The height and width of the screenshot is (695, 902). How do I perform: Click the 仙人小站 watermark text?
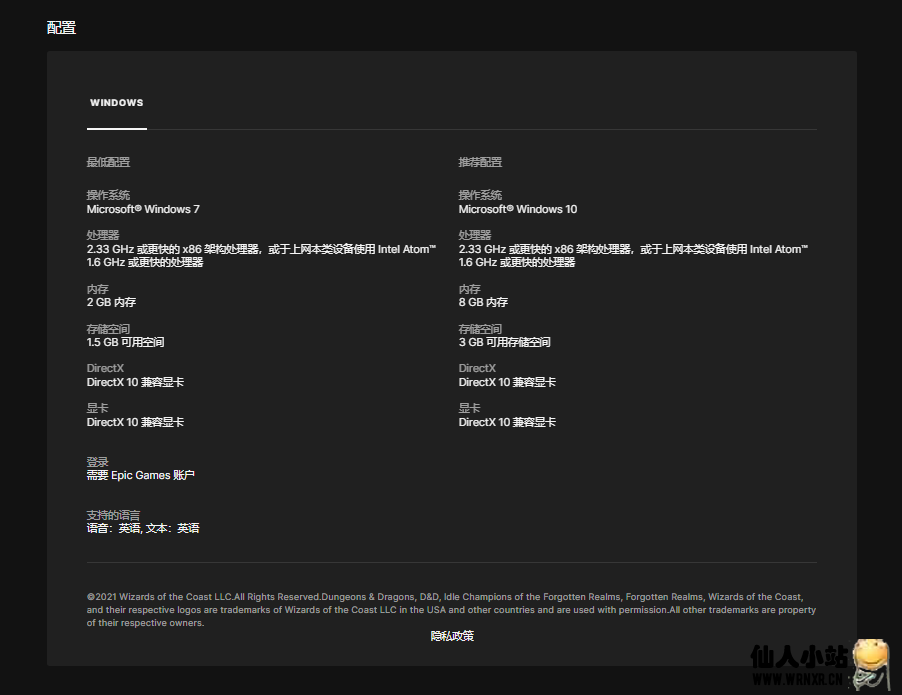coord(799,657)
